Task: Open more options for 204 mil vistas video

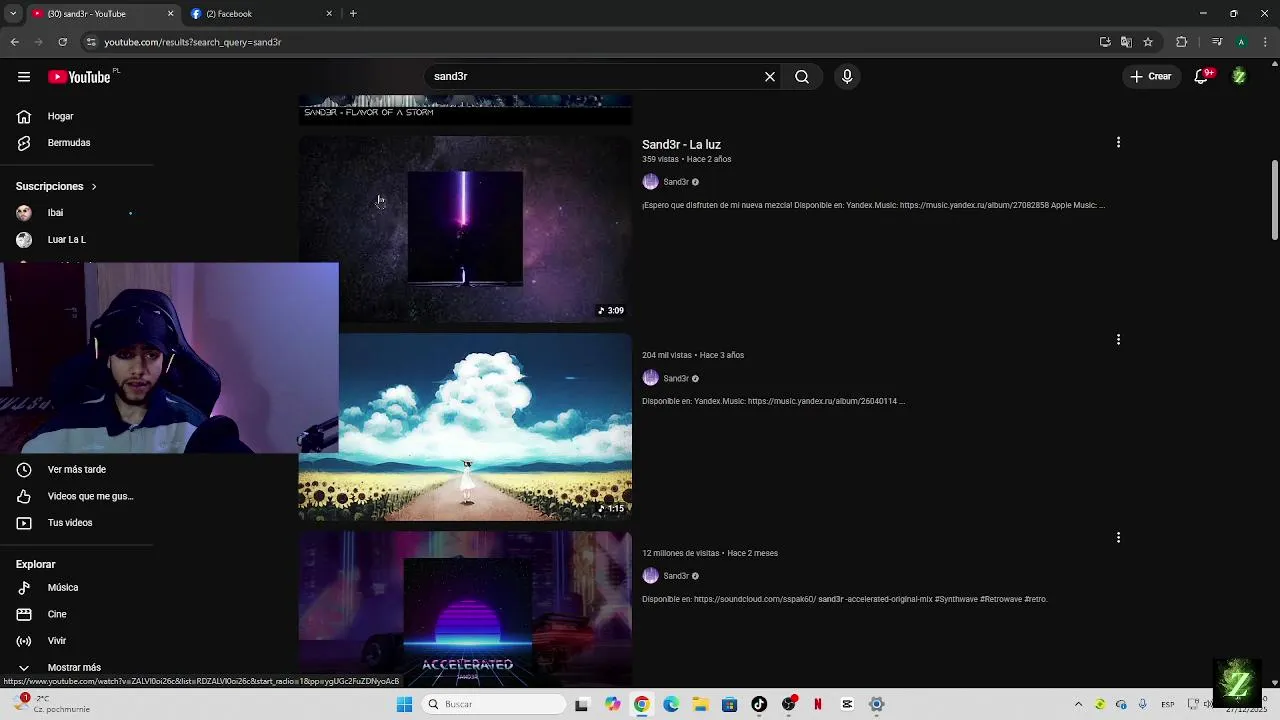Action: tap(1118, 340)
